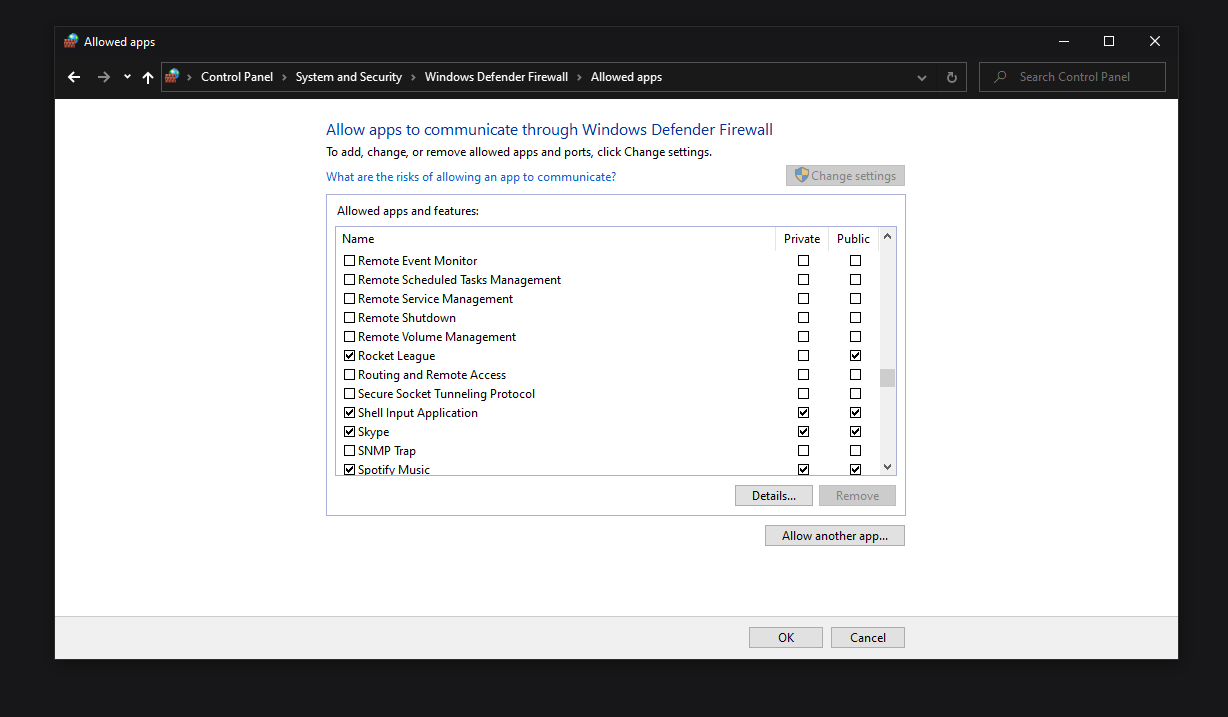Viewport: 1228px width, 717px height.
Task: Click the Cancel button
Action: [x=868, y=638]
